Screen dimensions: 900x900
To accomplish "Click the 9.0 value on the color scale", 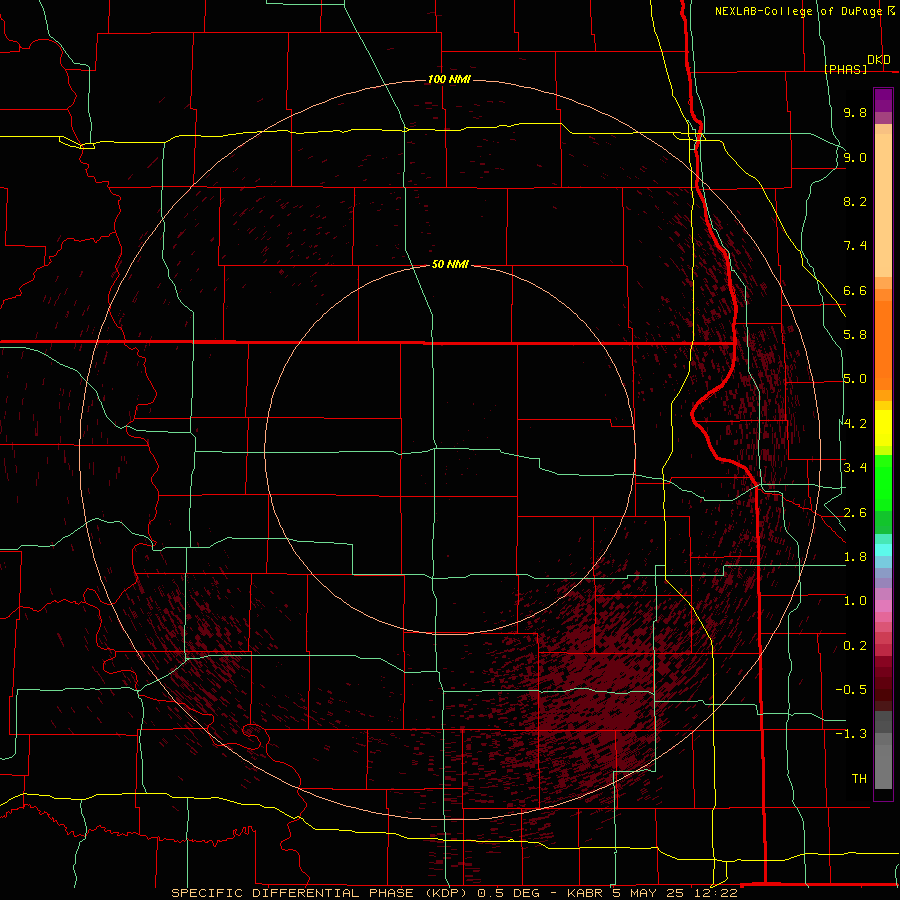I will 855,157.
